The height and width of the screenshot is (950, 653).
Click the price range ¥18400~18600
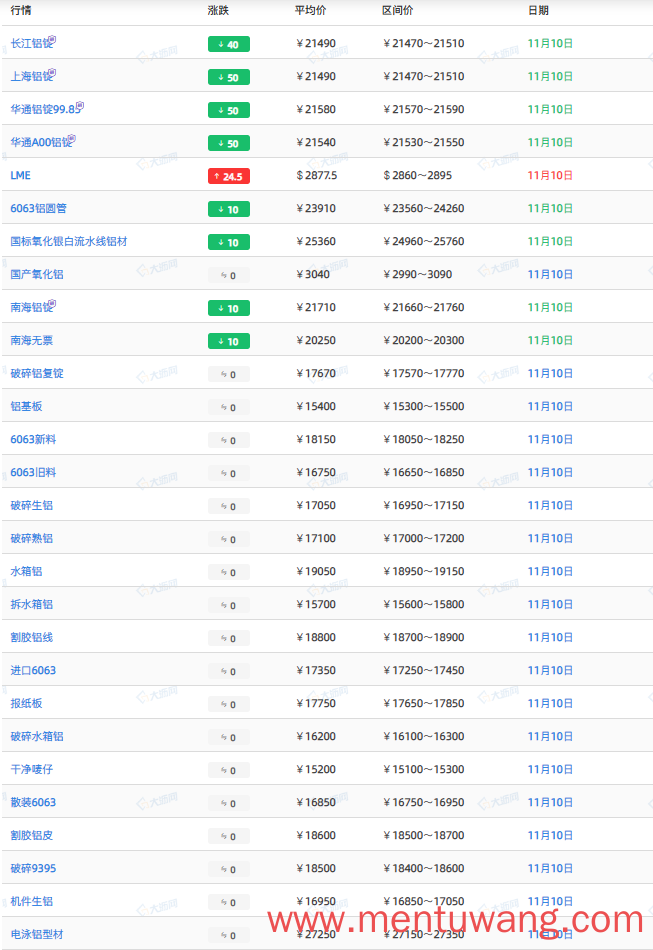pyautogui.click(x=424, y=868)
